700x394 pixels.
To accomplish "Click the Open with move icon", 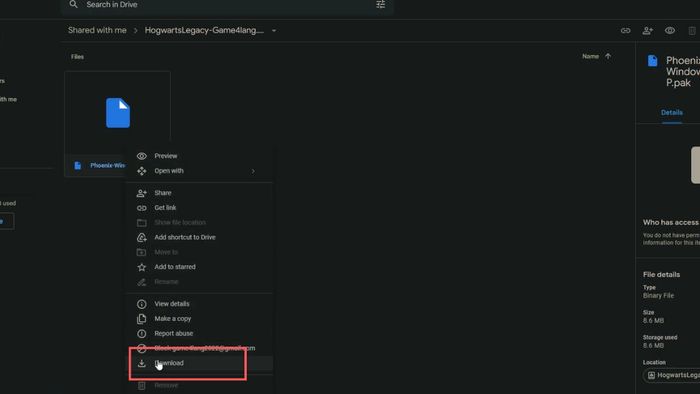I will coord(142,171).
